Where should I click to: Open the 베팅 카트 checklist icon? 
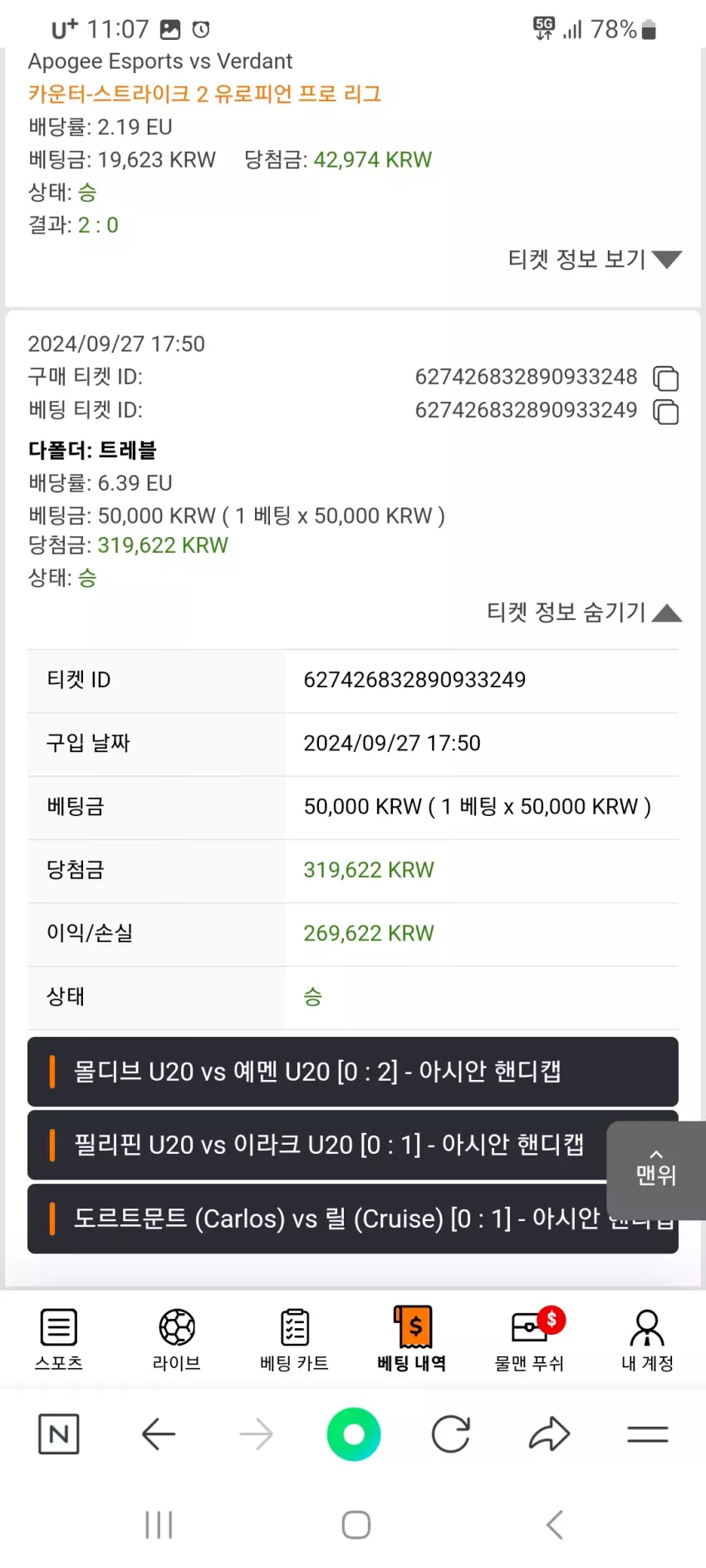coord(295,1327)
